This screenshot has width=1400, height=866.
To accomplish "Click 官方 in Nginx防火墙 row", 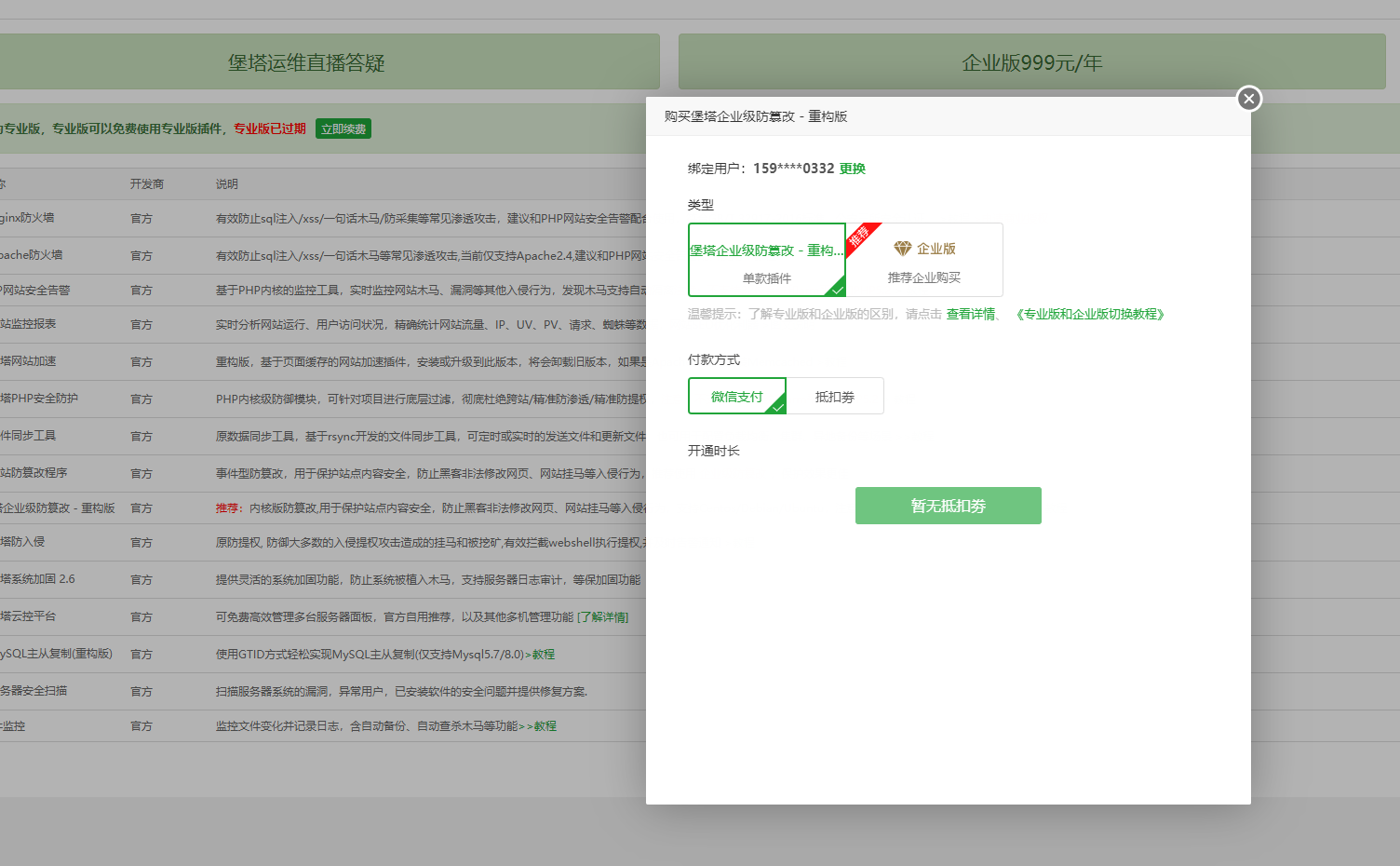I will (141, 218).
